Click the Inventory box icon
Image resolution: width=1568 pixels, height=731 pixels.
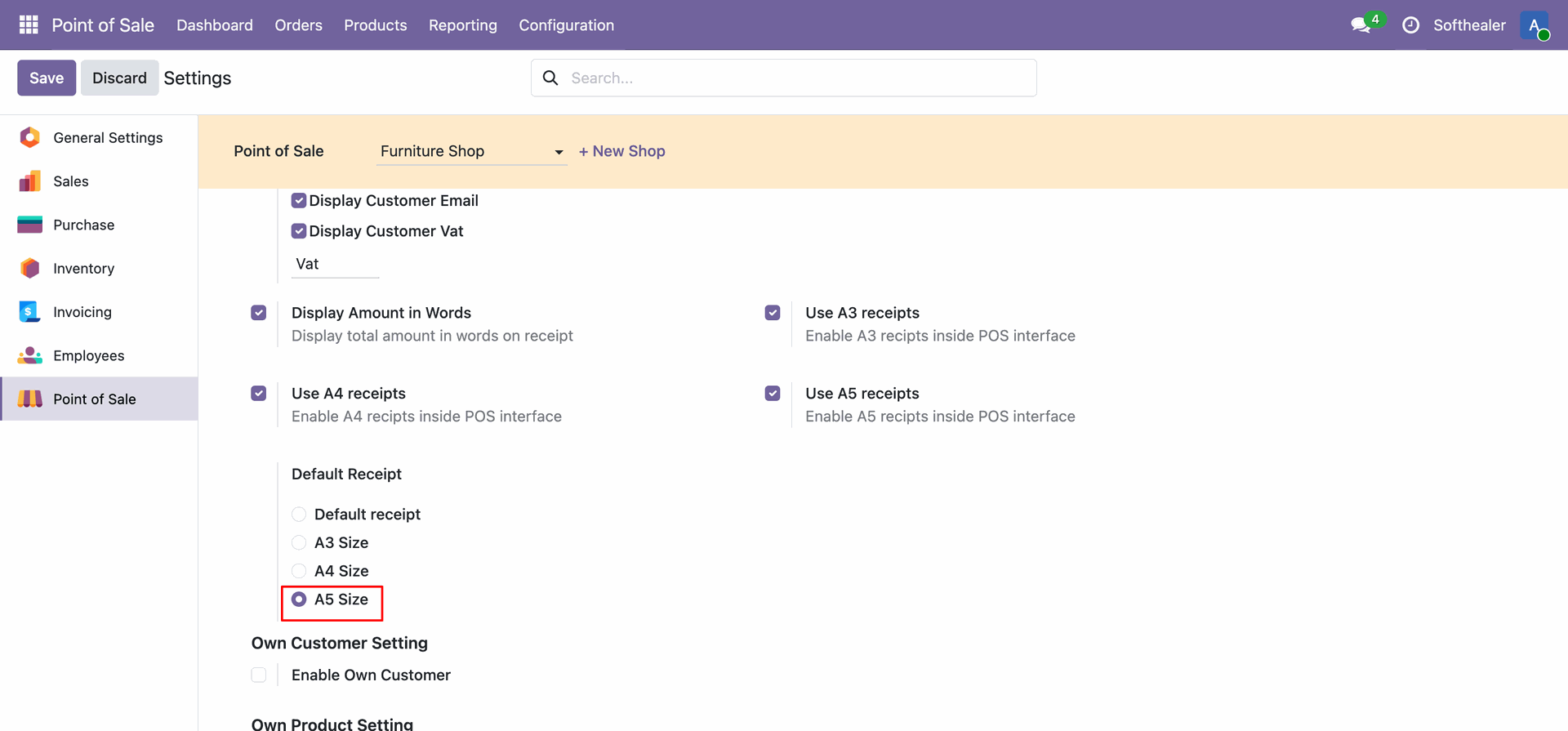[30, 268]
